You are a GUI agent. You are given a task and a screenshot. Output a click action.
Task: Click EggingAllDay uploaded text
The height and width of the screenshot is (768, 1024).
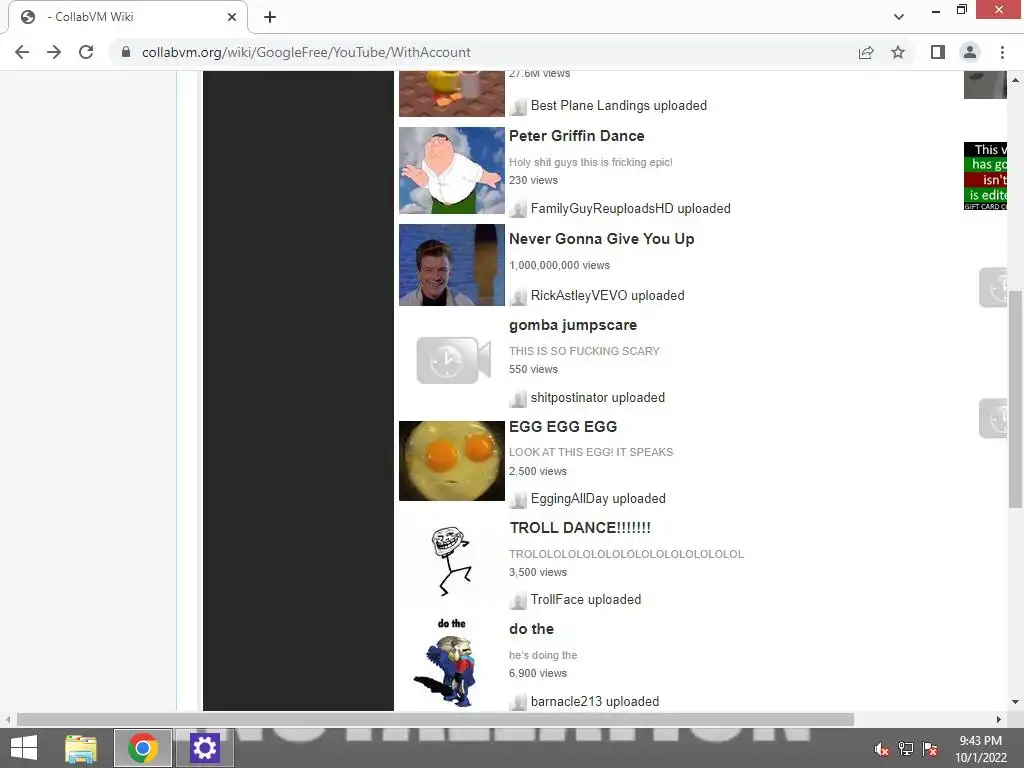(x=598, y=499)
